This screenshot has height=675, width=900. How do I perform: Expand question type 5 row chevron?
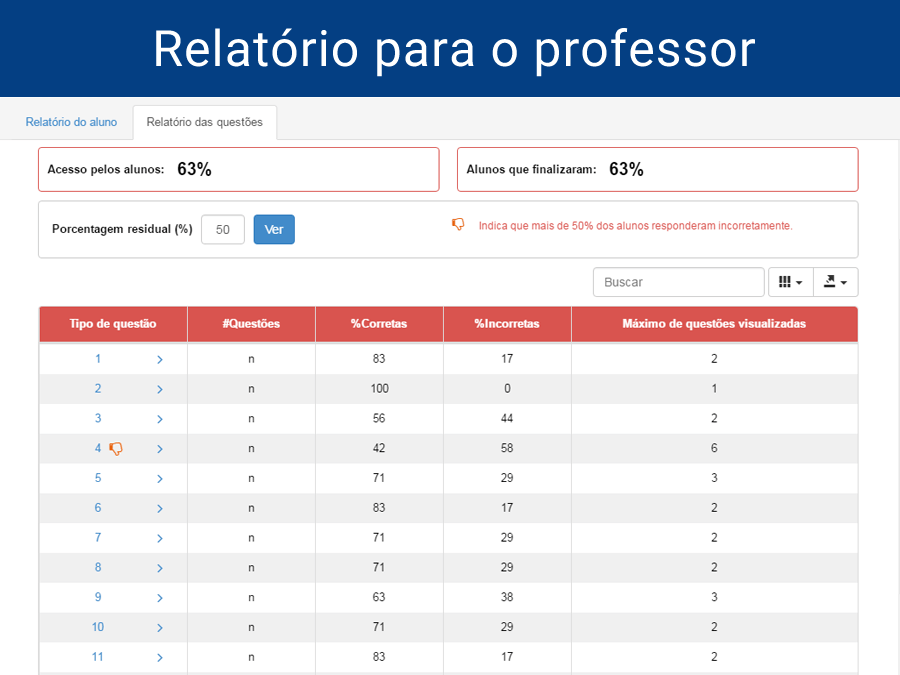tap(160, 479)
